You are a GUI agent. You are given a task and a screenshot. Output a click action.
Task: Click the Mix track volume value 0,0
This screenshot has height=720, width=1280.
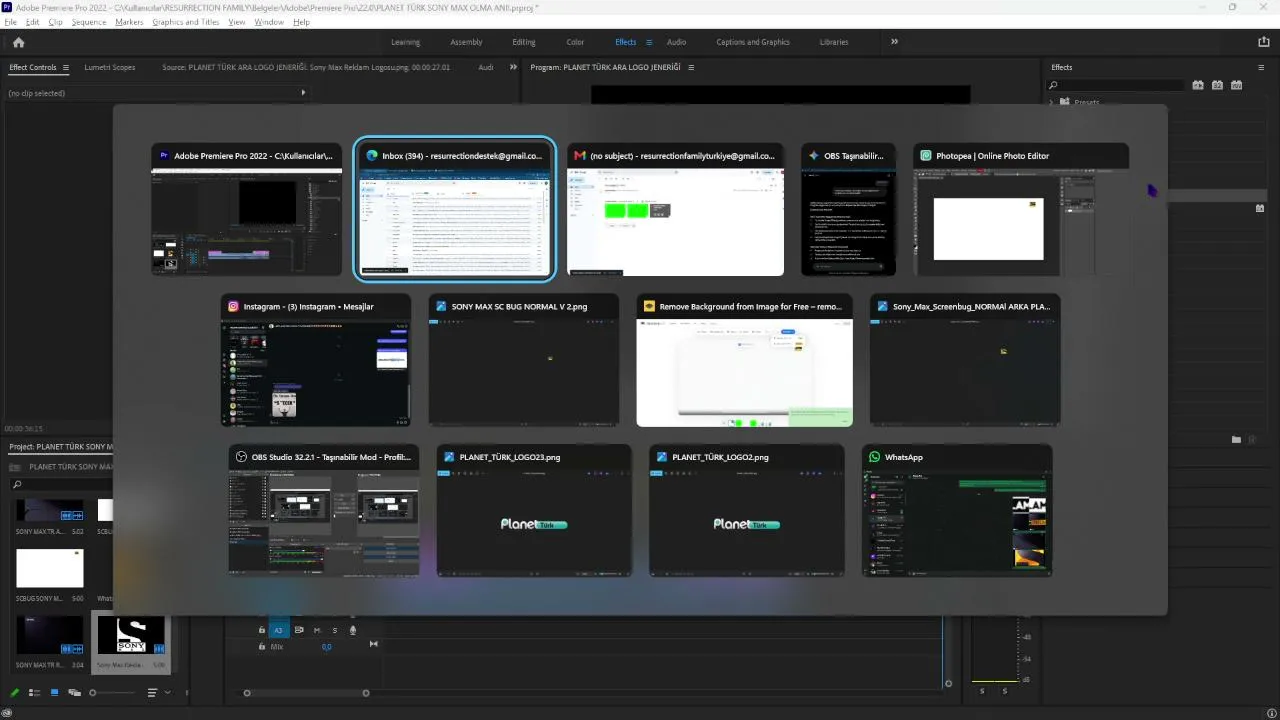[326, 647]
